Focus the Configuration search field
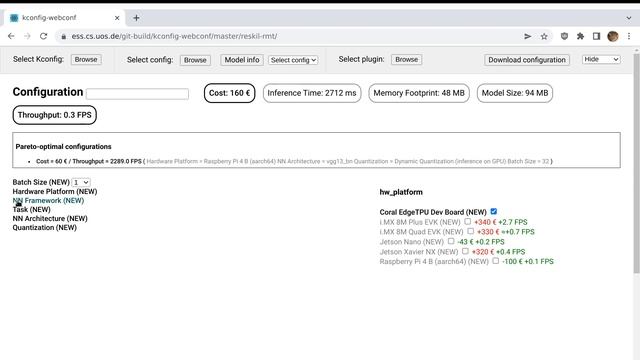 click(137, 94)
